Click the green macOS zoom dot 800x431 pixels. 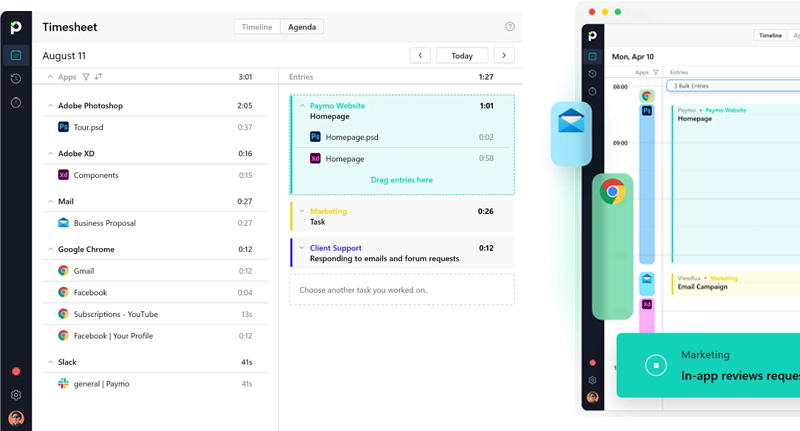618,12
